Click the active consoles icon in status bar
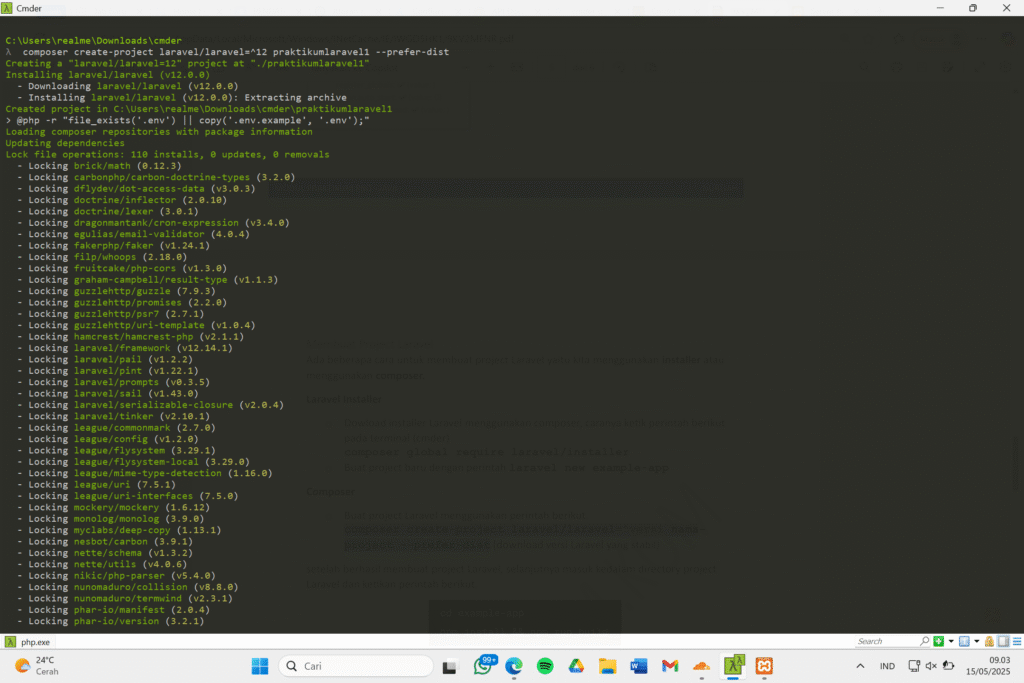 [964, 641]
